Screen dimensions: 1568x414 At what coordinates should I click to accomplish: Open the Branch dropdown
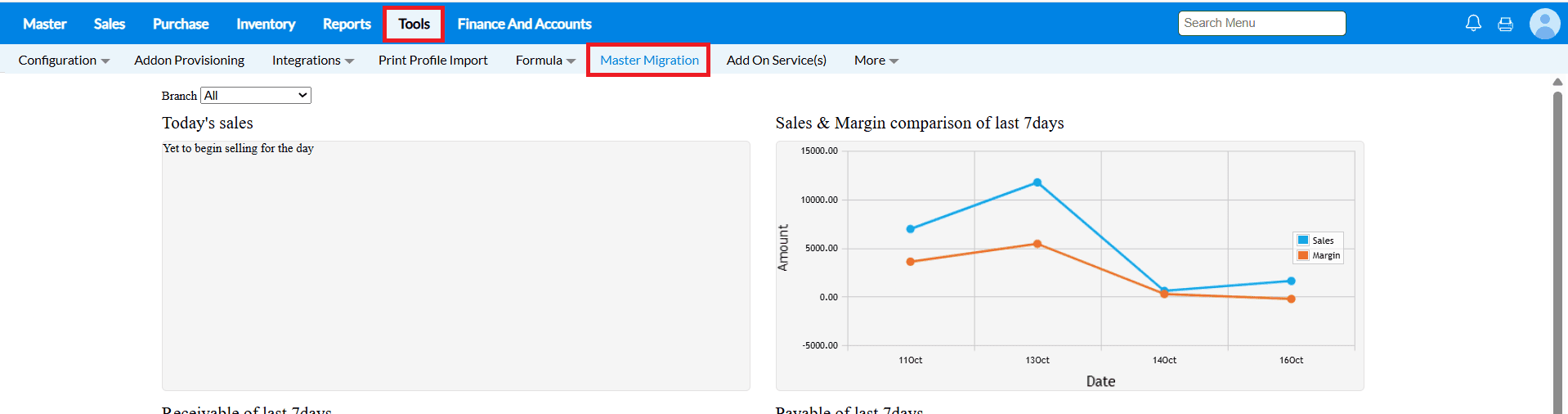256,96
